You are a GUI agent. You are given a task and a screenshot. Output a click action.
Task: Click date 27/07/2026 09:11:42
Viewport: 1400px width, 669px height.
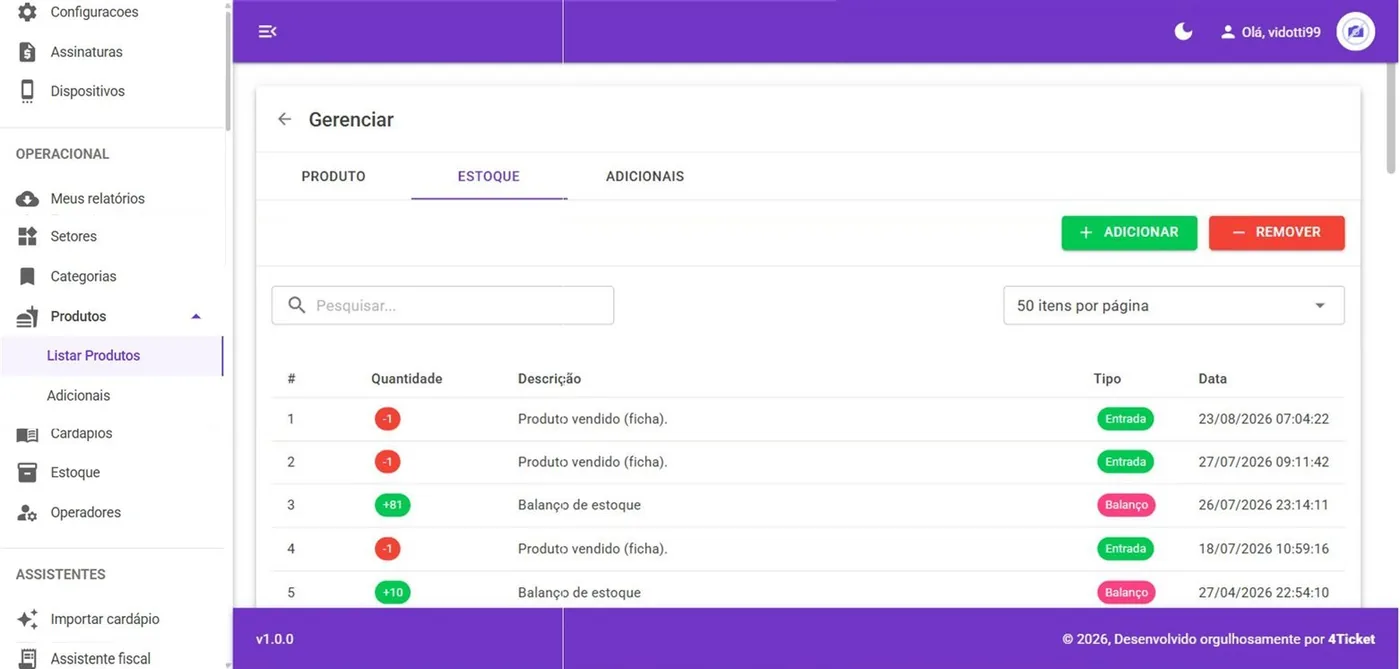pyautogui.click(x=1264, y=462)
